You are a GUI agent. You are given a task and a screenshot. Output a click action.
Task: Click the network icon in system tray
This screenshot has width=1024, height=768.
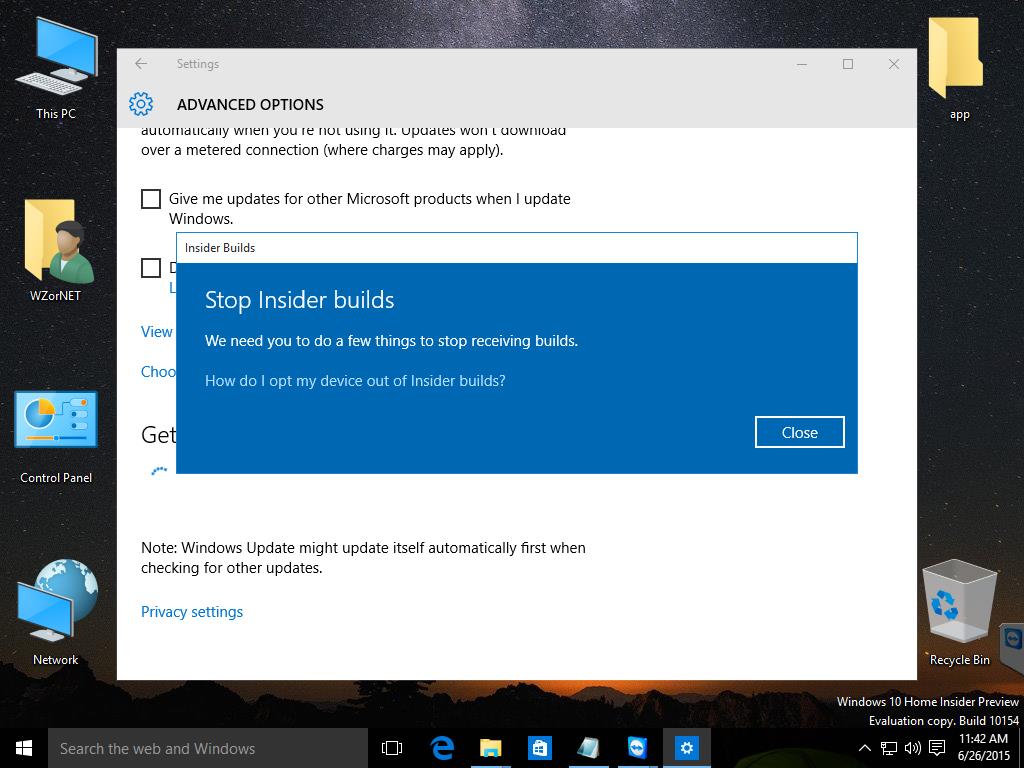pyautogui.click(x=888, y=748)
